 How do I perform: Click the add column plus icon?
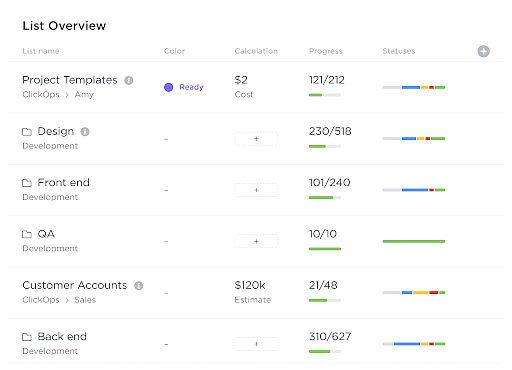(x=483, y=51)
